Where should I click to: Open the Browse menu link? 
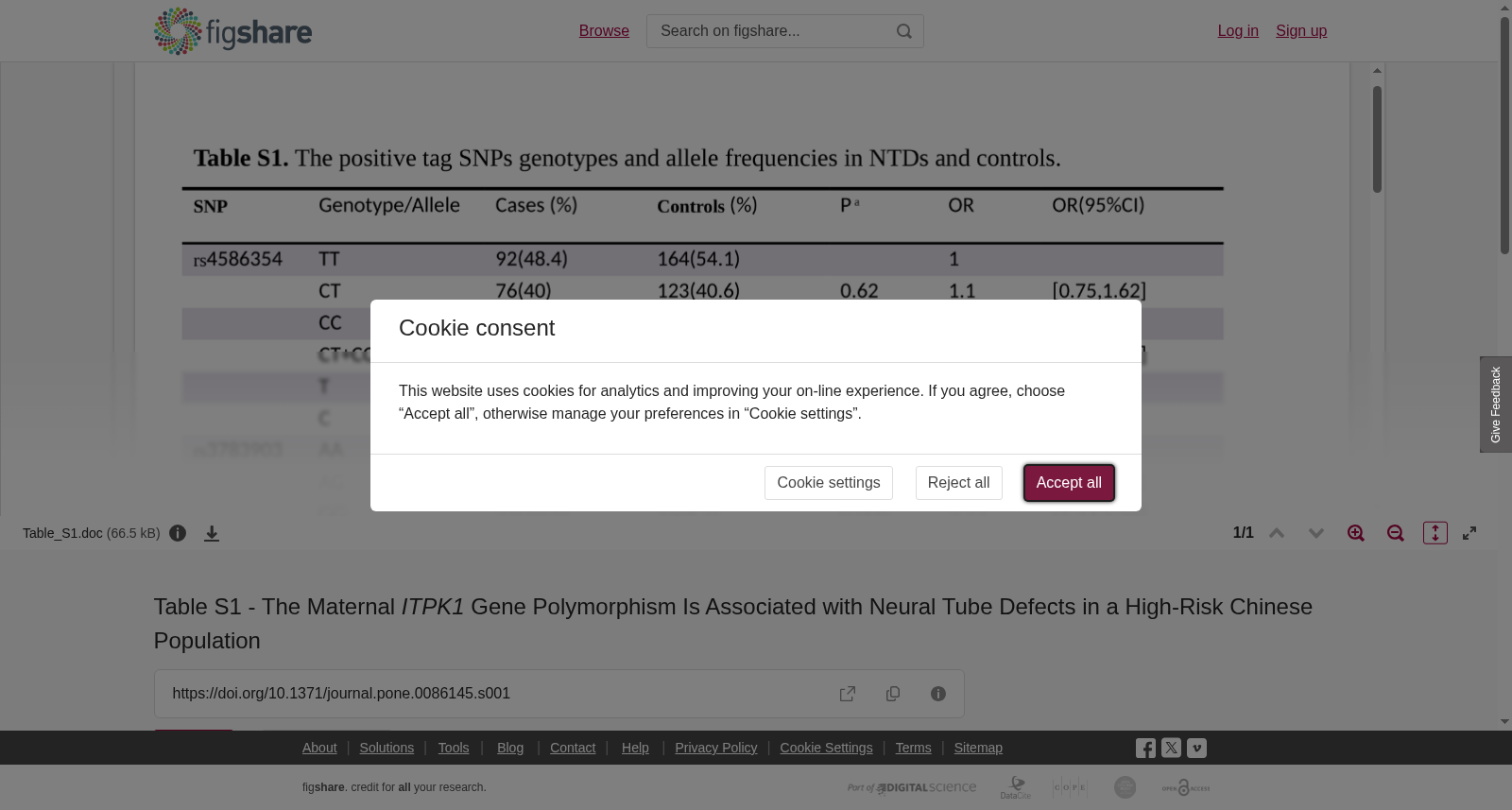(604, 31)
